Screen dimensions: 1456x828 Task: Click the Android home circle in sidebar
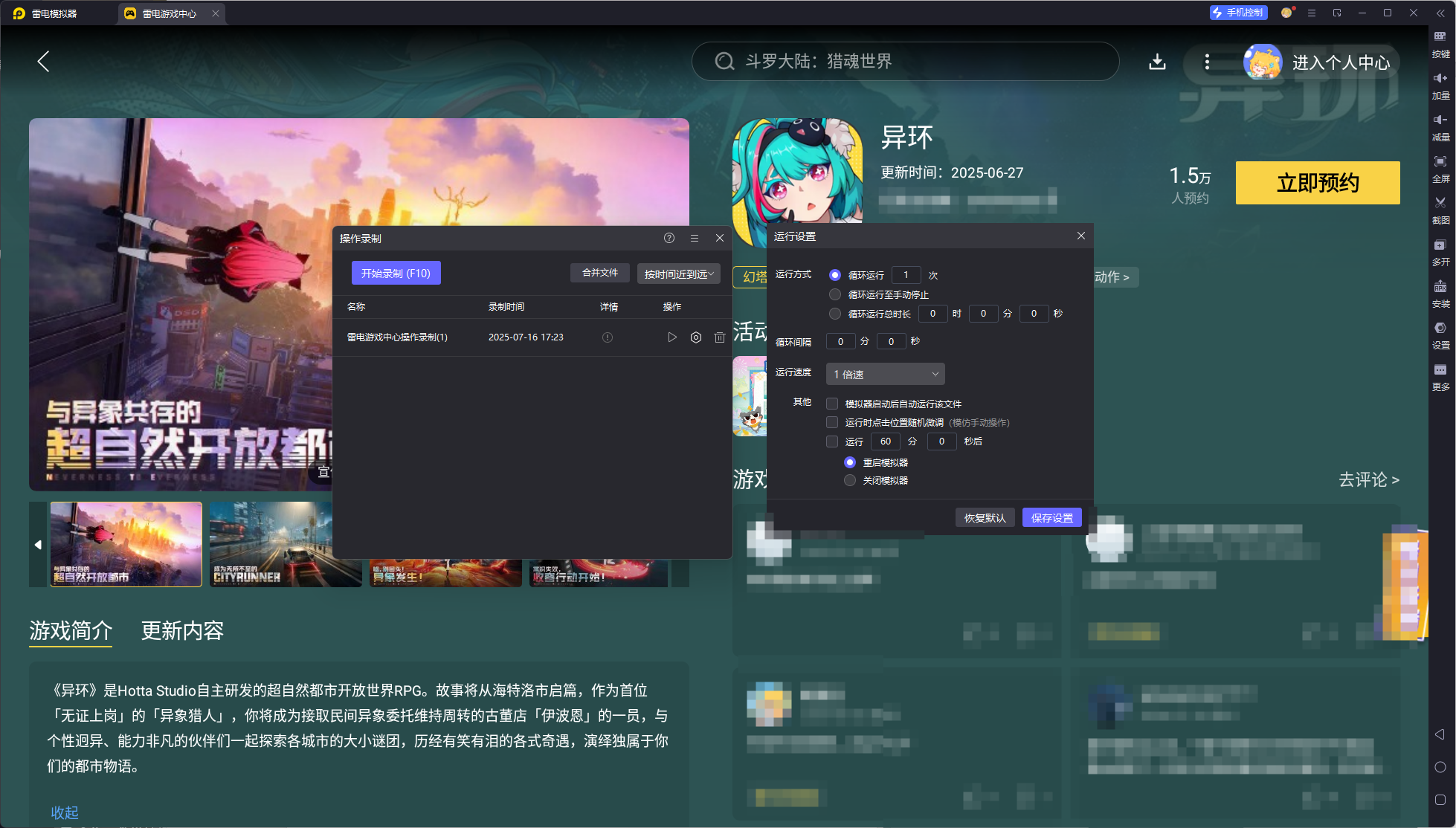pos(1440,767)
